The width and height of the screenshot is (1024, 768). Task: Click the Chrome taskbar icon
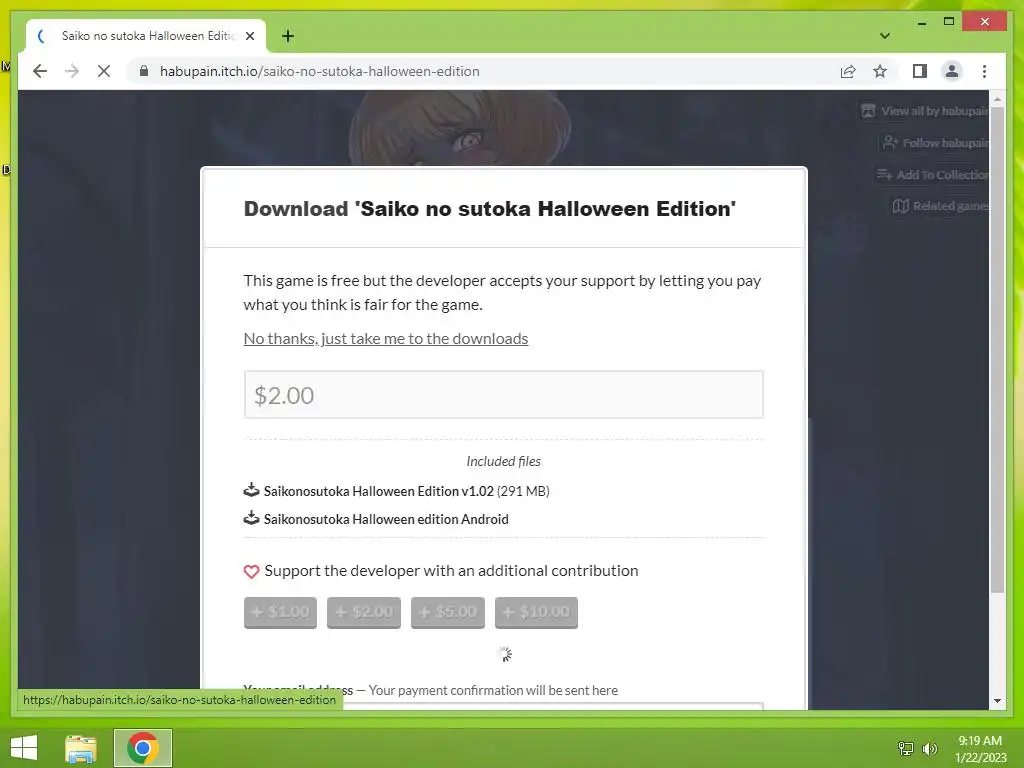click(143, 748)
